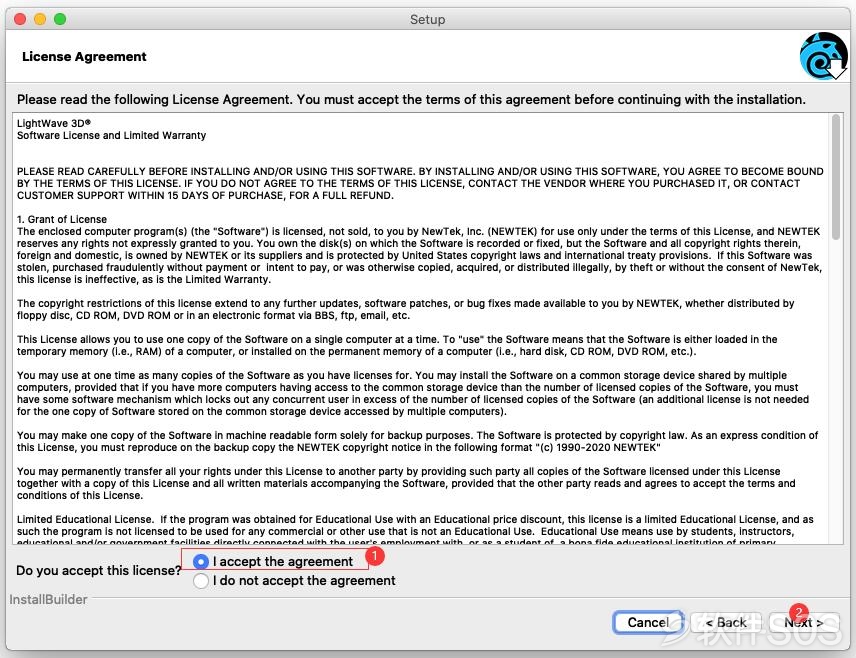
Task: Go back with the '< Back' button
Action: pos(726,623)
